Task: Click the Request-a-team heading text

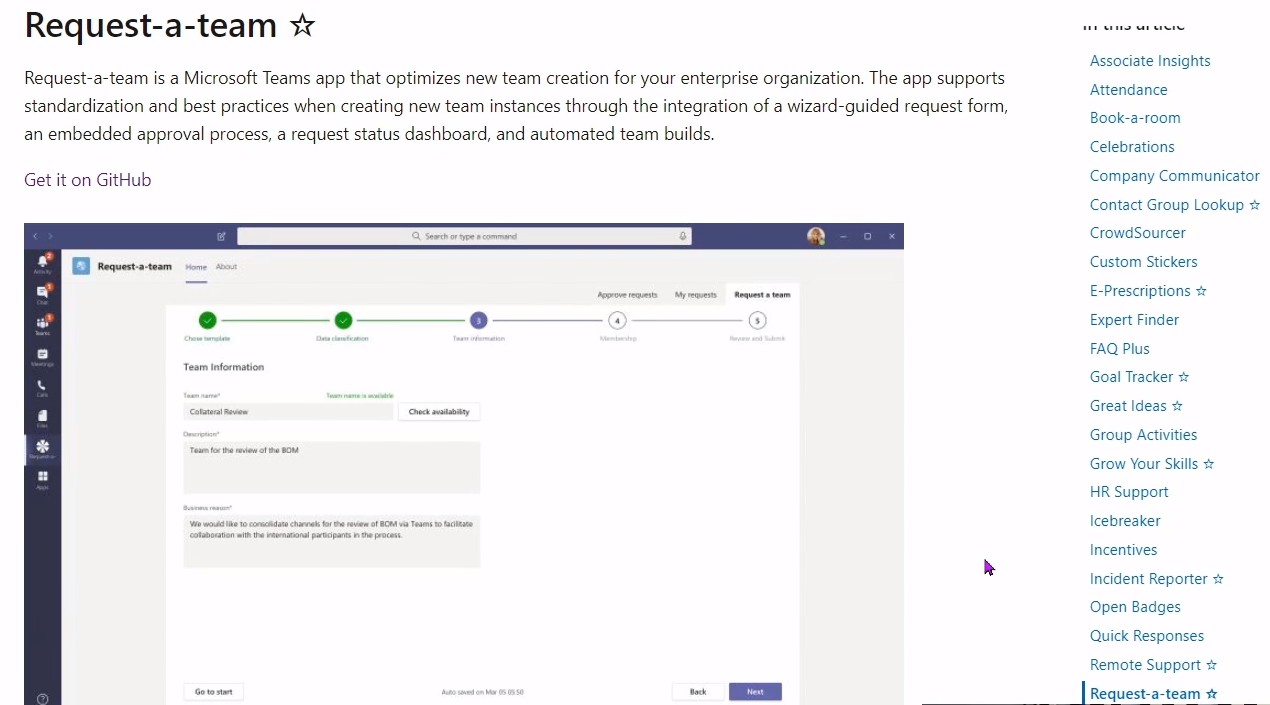Action: [151, 24]
